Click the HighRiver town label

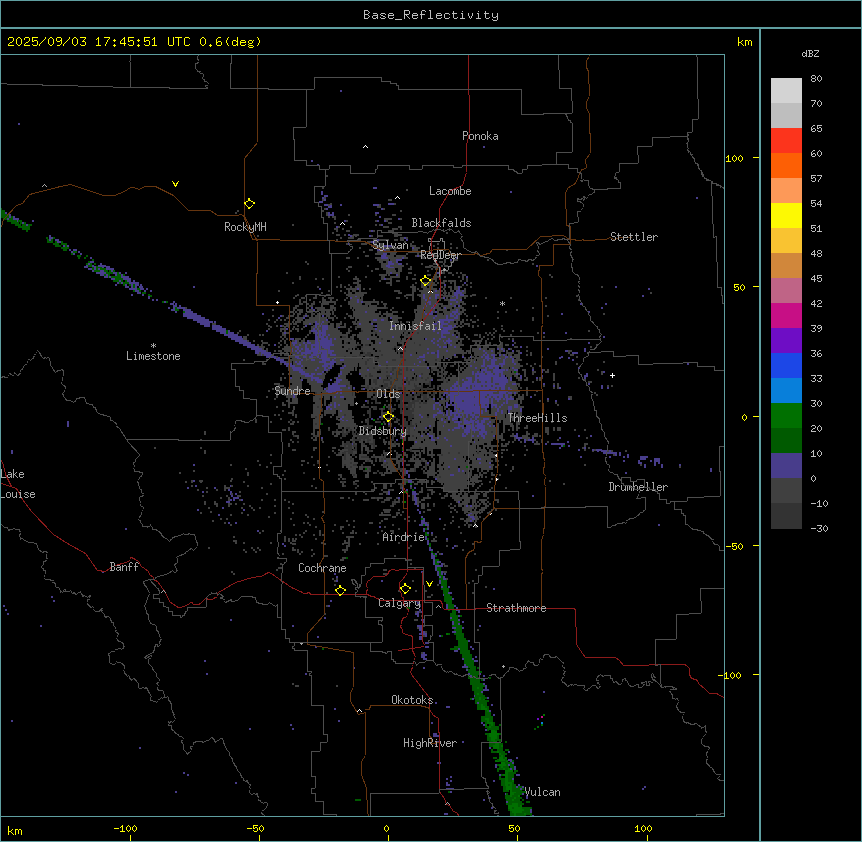[430, 743]
